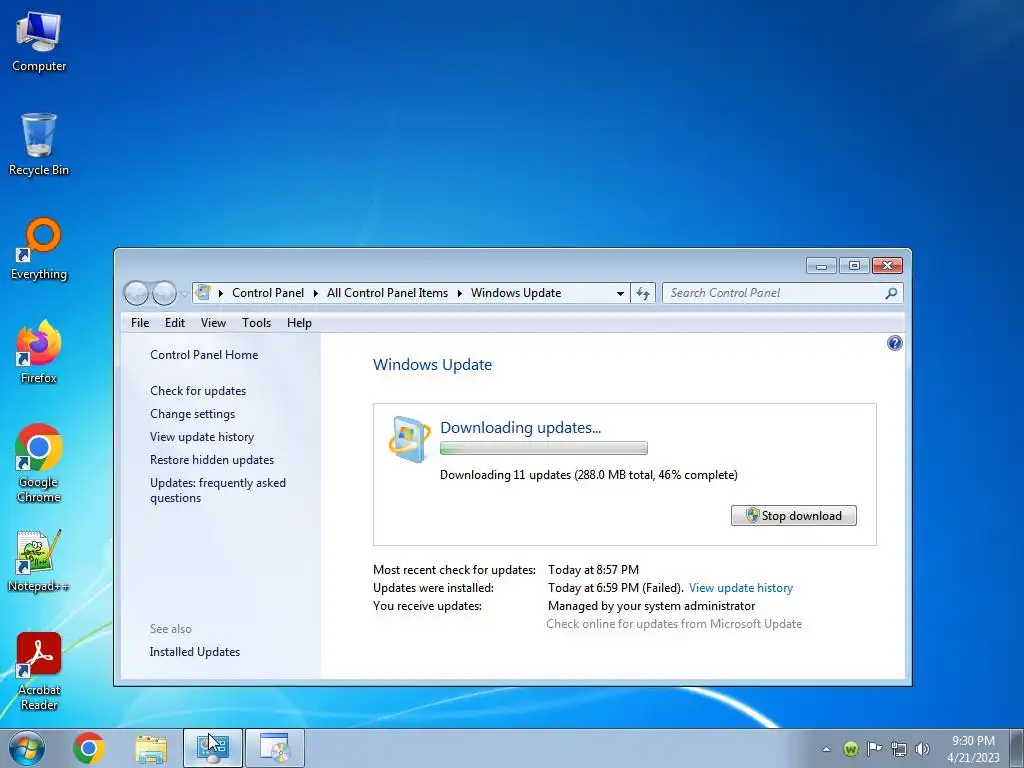Viewport: 1024px width, 768px height.
Task: Click the Show desktop strip
Action: tap(1017, 748)
